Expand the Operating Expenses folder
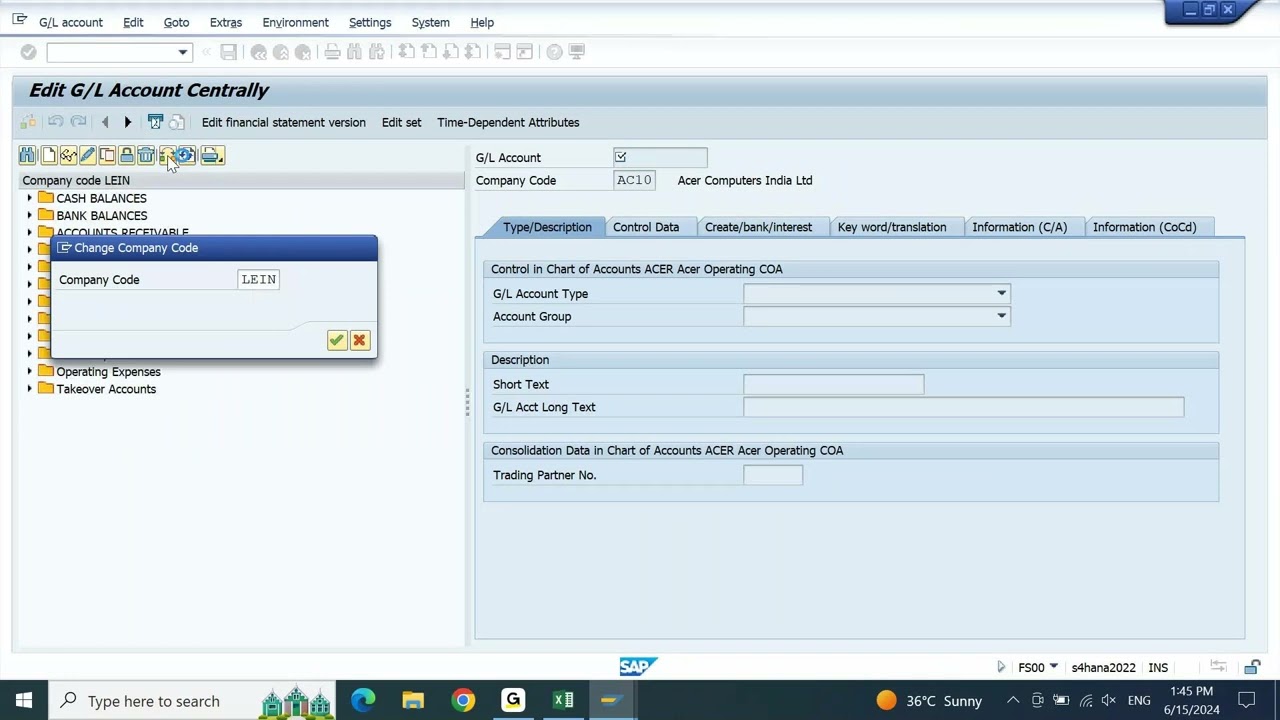 click(29, 371)
